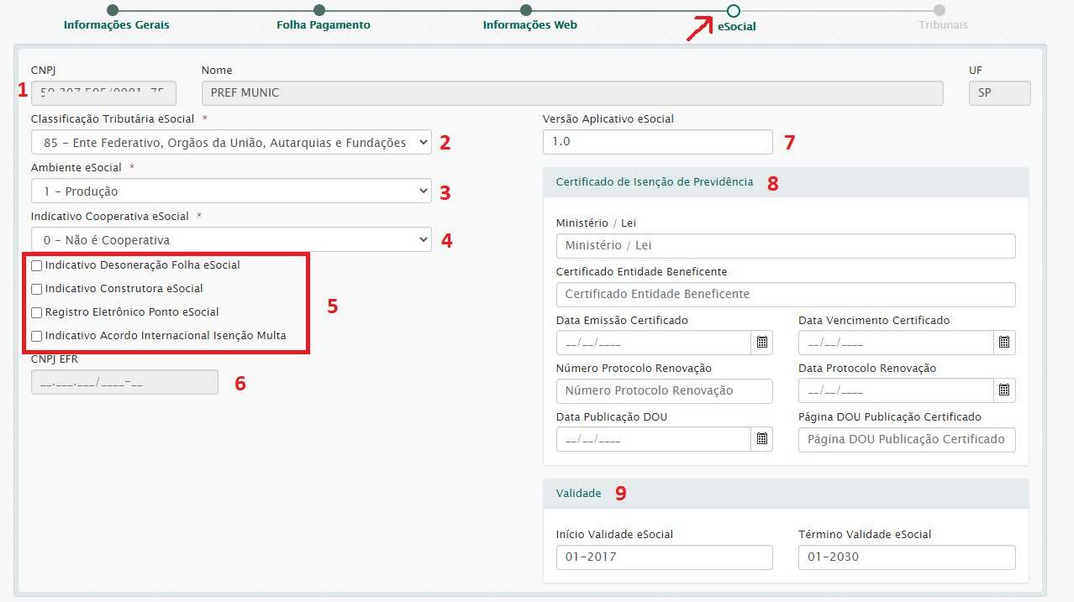The image size is (1074, 602).
Task: Click the Tribunais step circle
Action: [939, 10]
